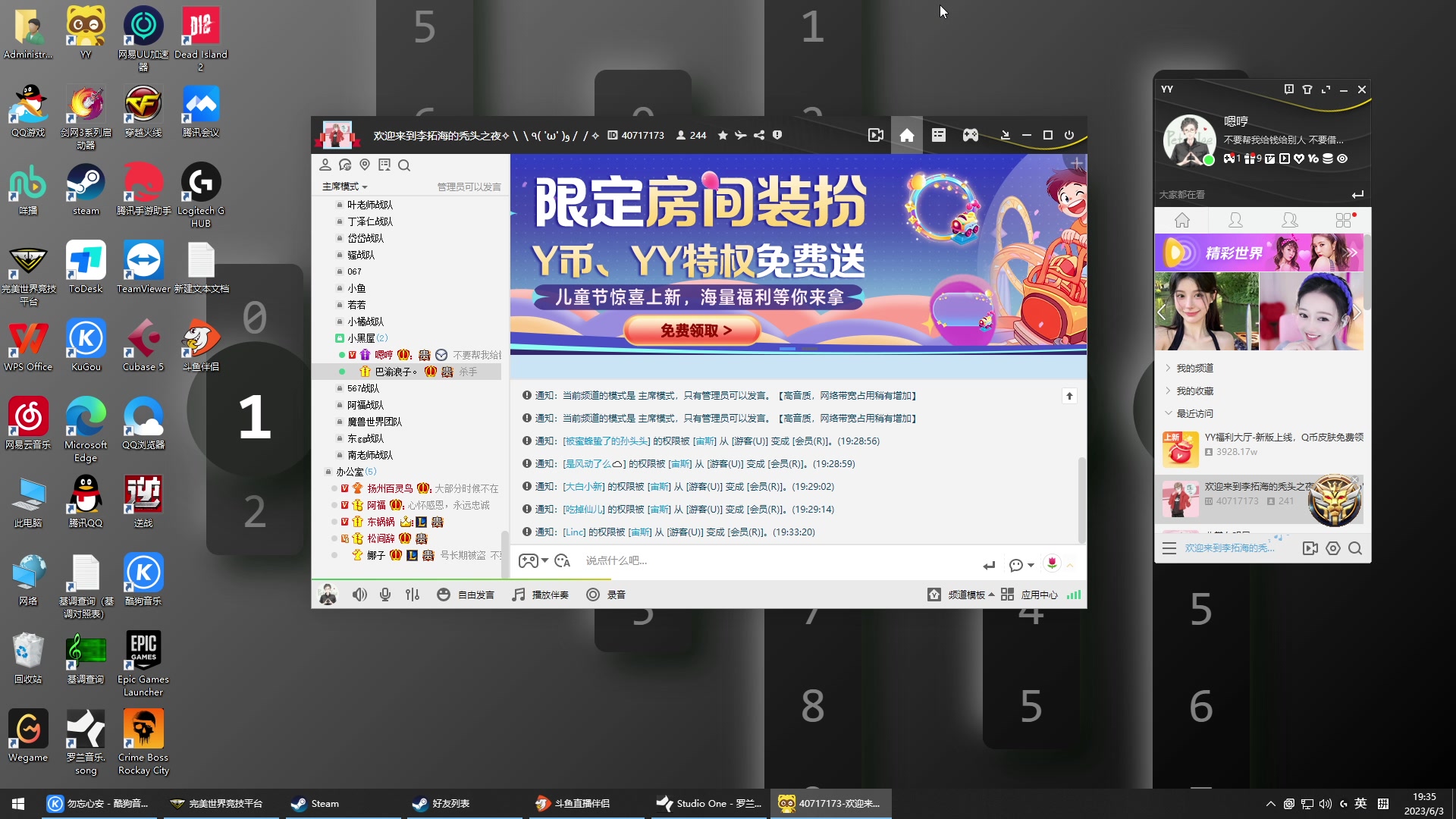
Task: Click 自由发言 in the bottom toolbar
Action: [x=475, y=595]
